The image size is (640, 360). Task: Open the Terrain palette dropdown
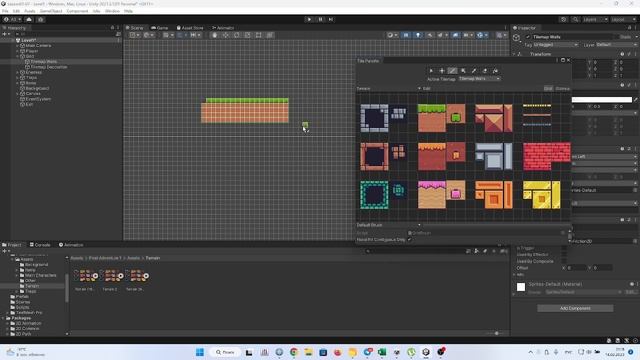pos(389,89)
